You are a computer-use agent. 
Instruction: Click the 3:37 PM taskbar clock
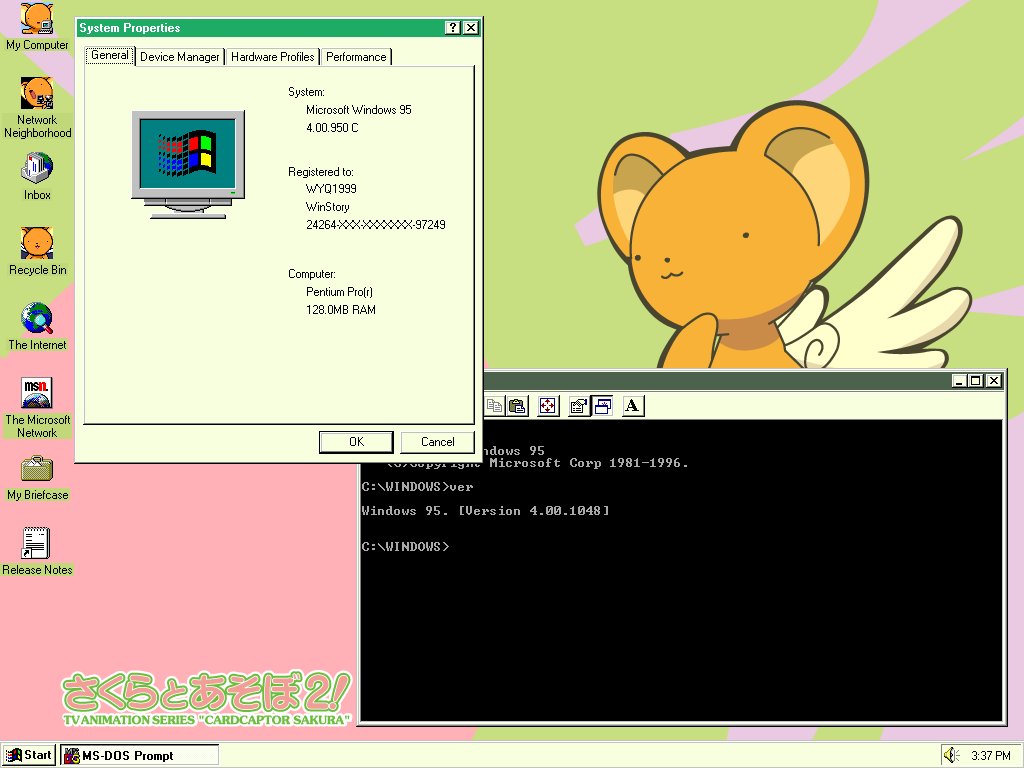click(x=991, y=756)
